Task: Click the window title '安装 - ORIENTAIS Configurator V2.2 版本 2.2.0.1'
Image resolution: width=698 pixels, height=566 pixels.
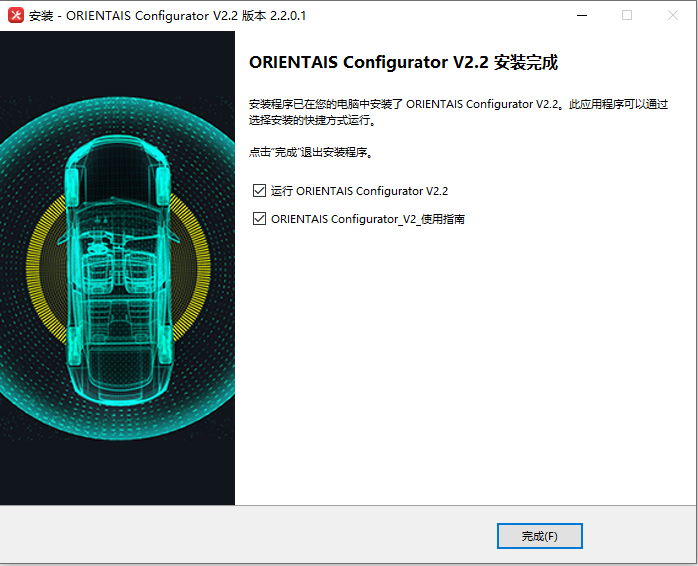Action: click(167, 16)
